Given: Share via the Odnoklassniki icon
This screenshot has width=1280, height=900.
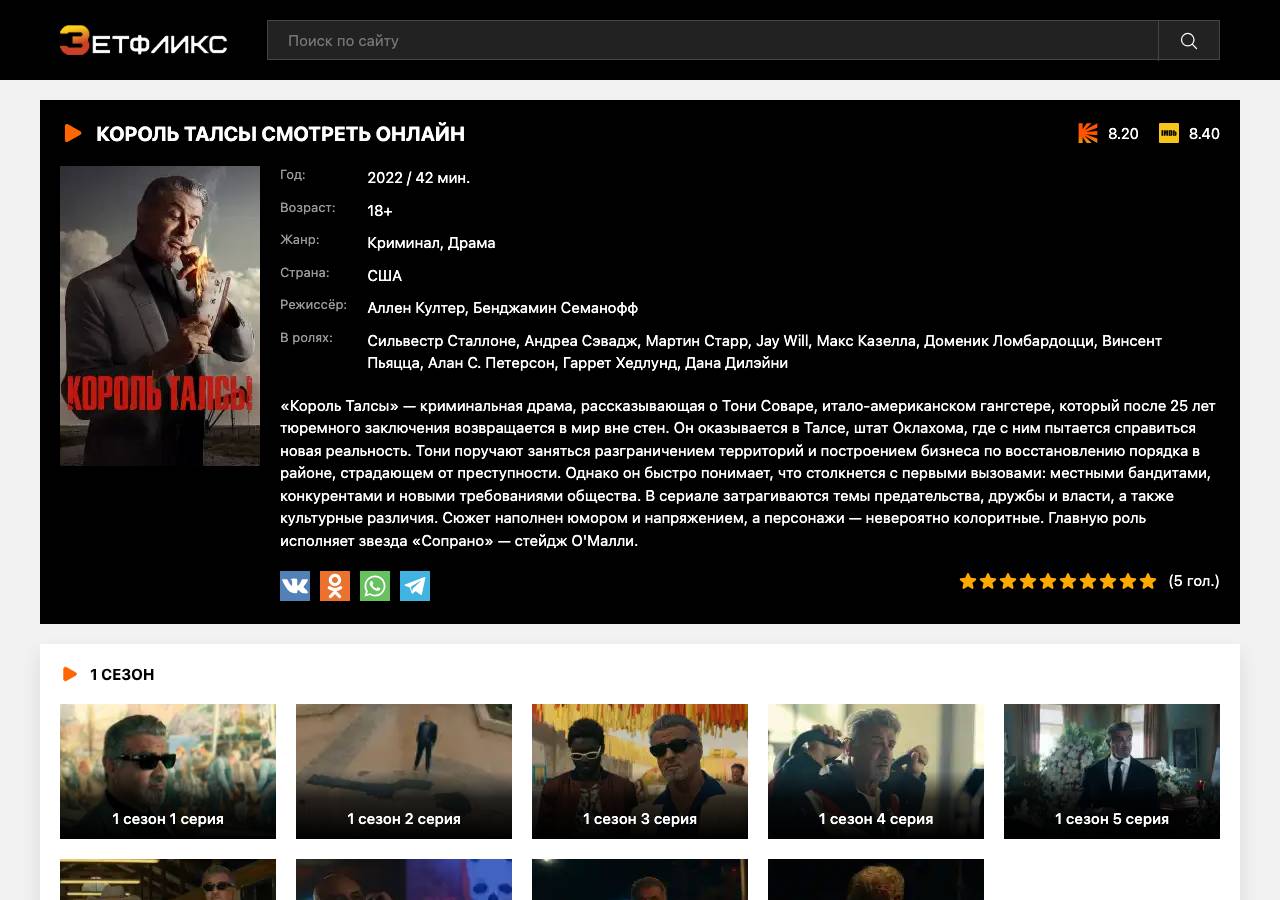Looking at the screenshot, I should [x=335, y=586].
